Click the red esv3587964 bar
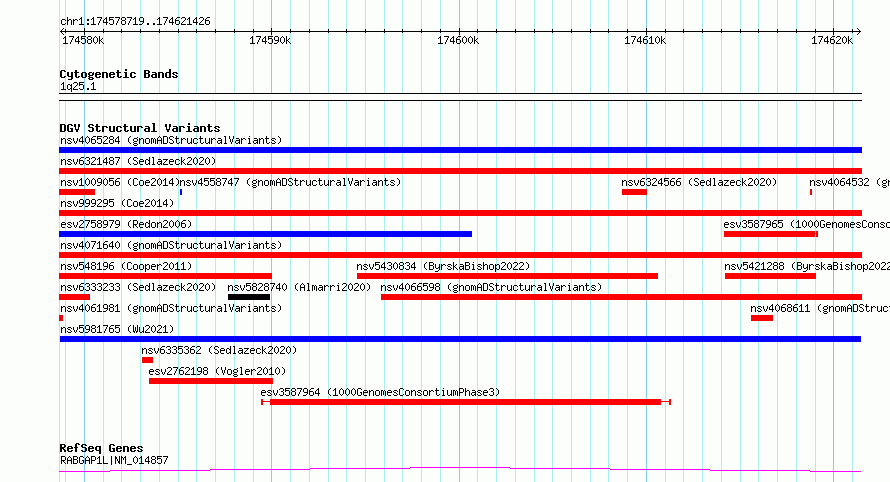 click(466, 402)
